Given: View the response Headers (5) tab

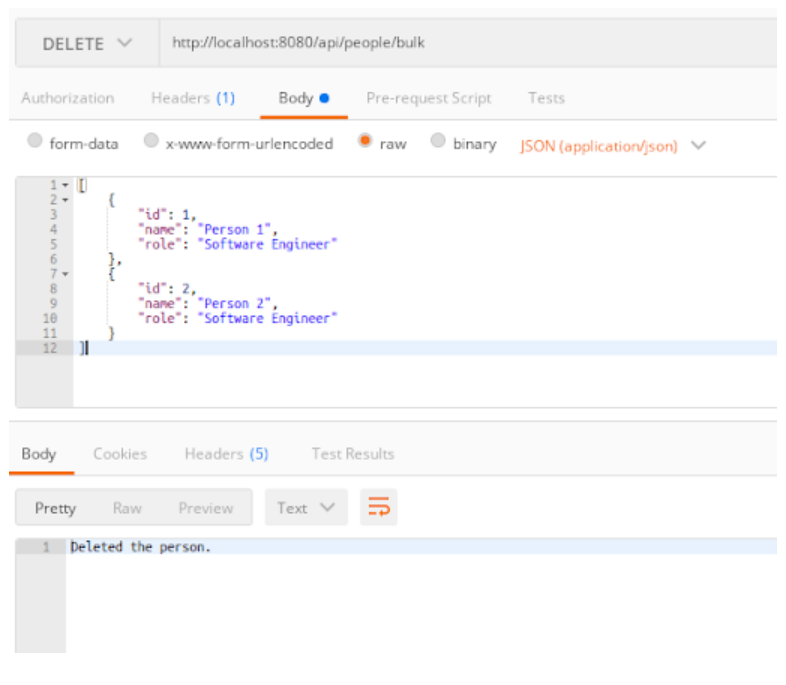Looking at the screenshot, I should pos(226,454).
